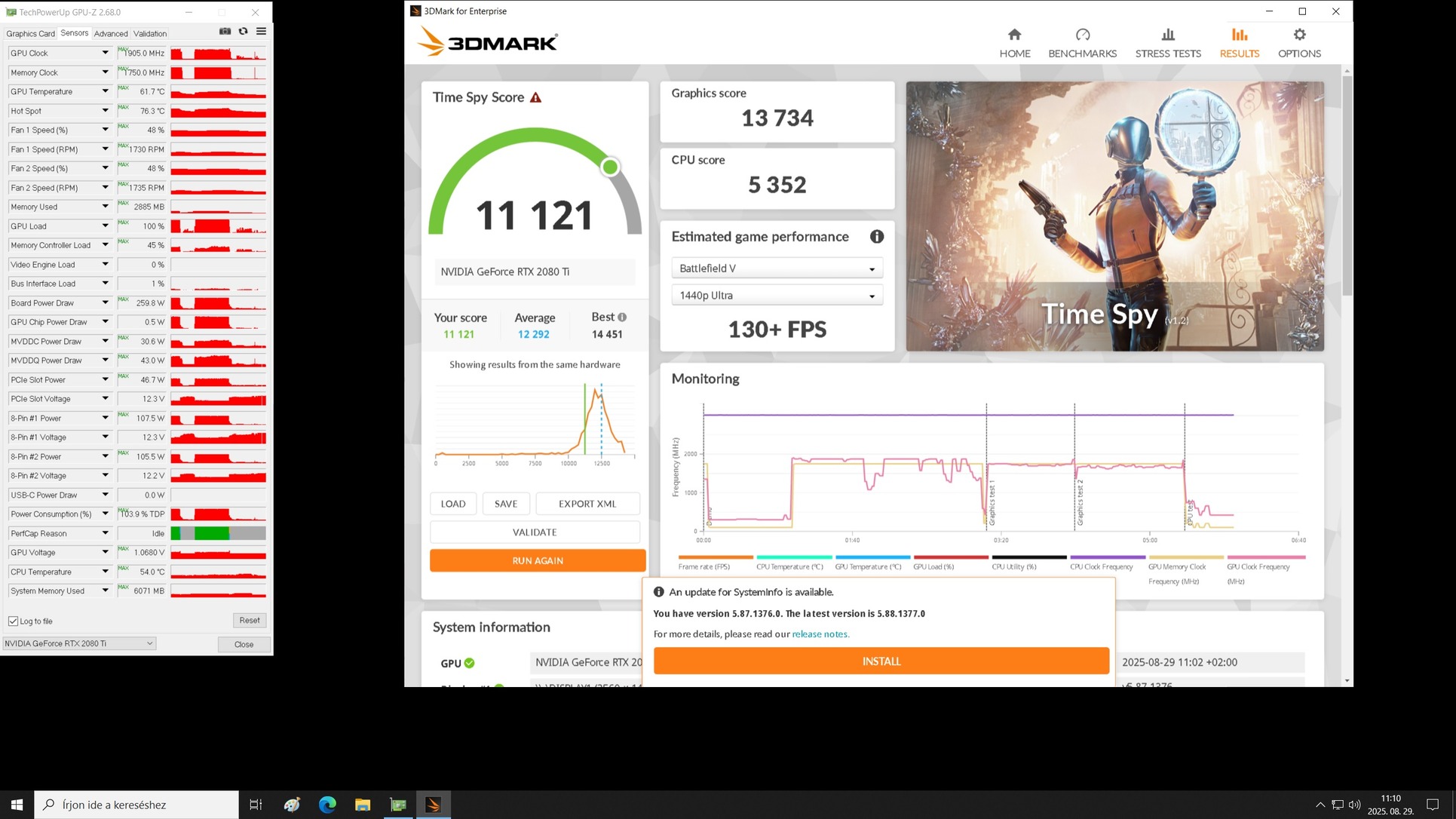Open the release notes link
Image resolution: width=1456 pixels, height=819 pixels.
[x=820, y=634]
